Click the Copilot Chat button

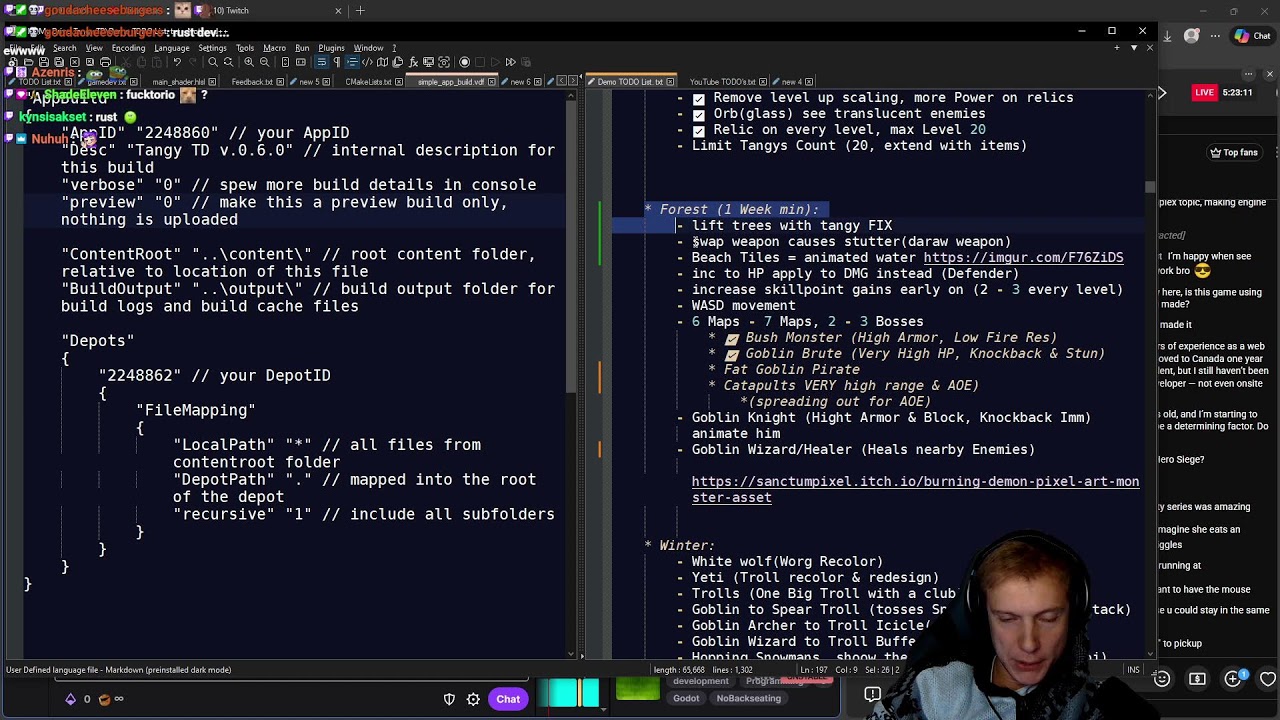pos(1252,36)
